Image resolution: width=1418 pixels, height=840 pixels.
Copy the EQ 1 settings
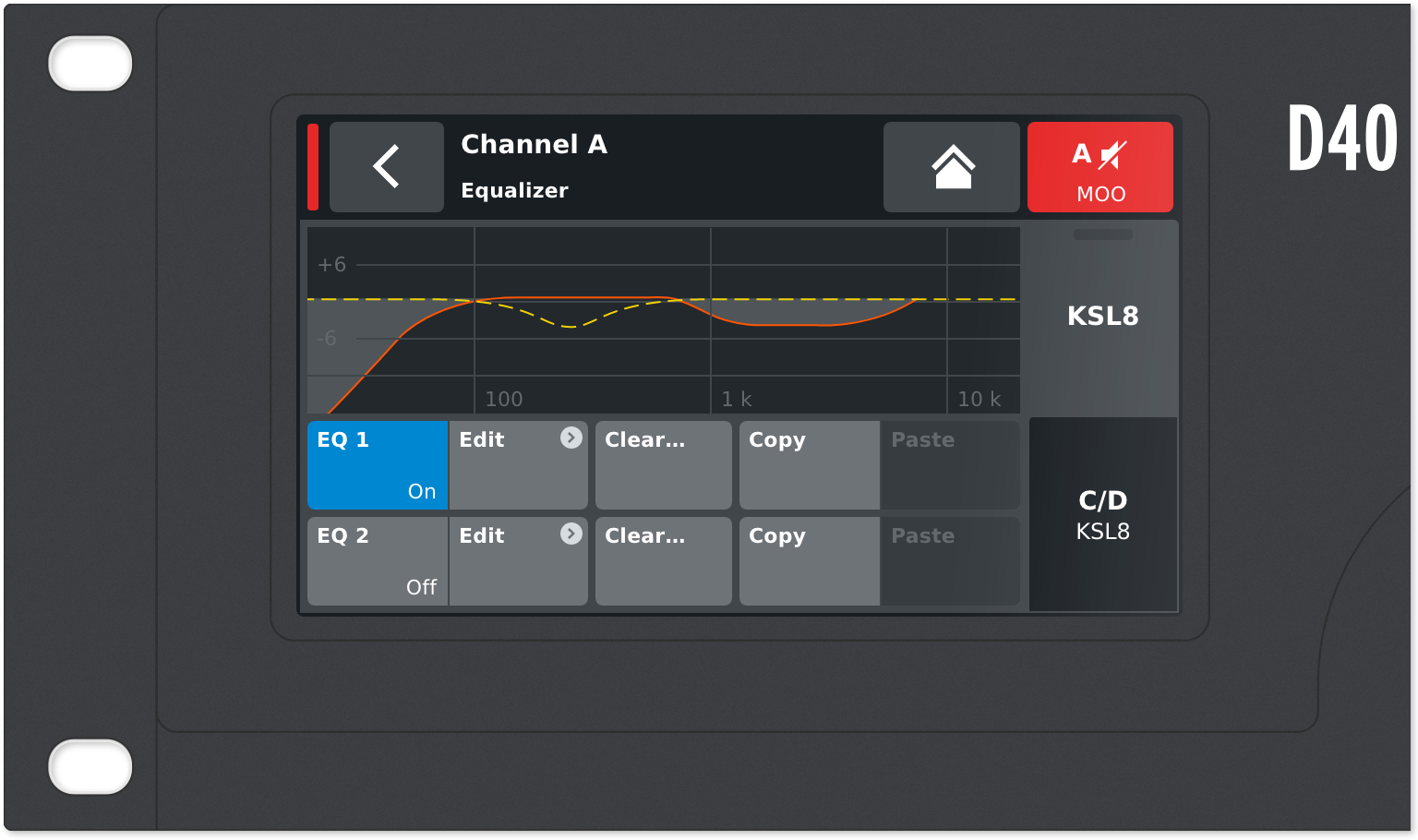[x=810, y=465]
